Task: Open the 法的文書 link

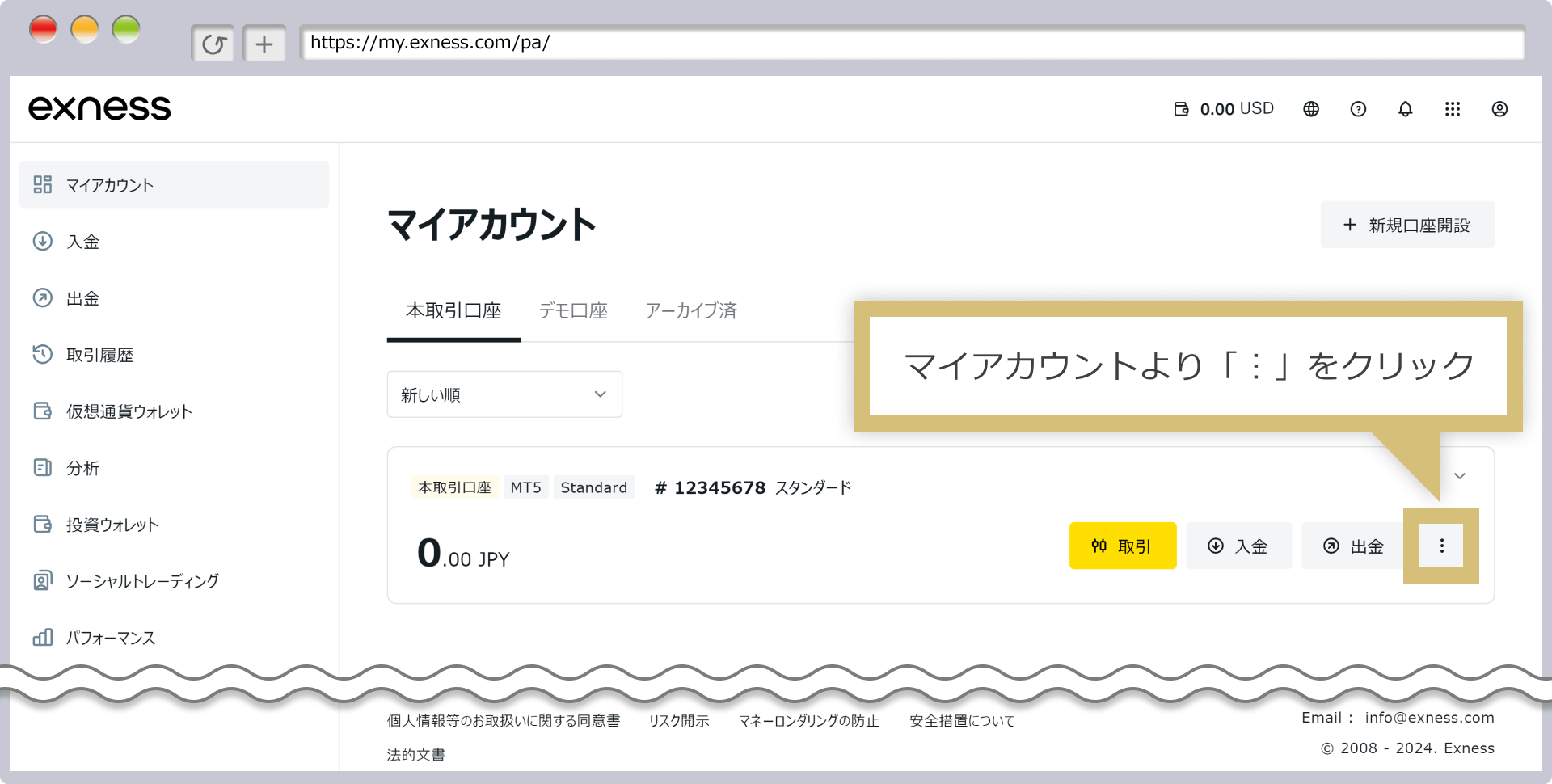Action: (x=415, y=754)
